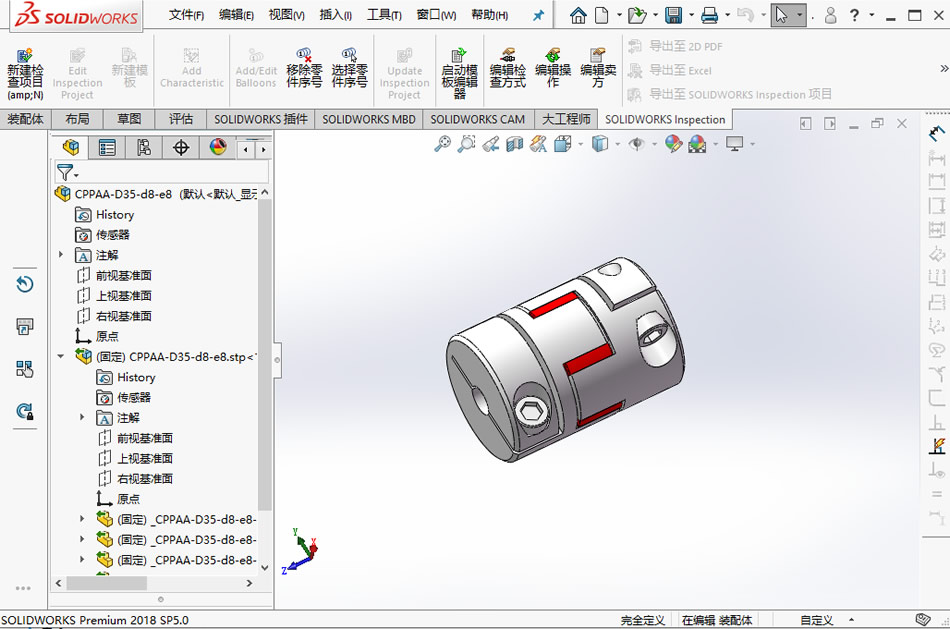Click the 自定义 units status entry
Viewport: 950px width, 629px height.
[x=816, y=620]
